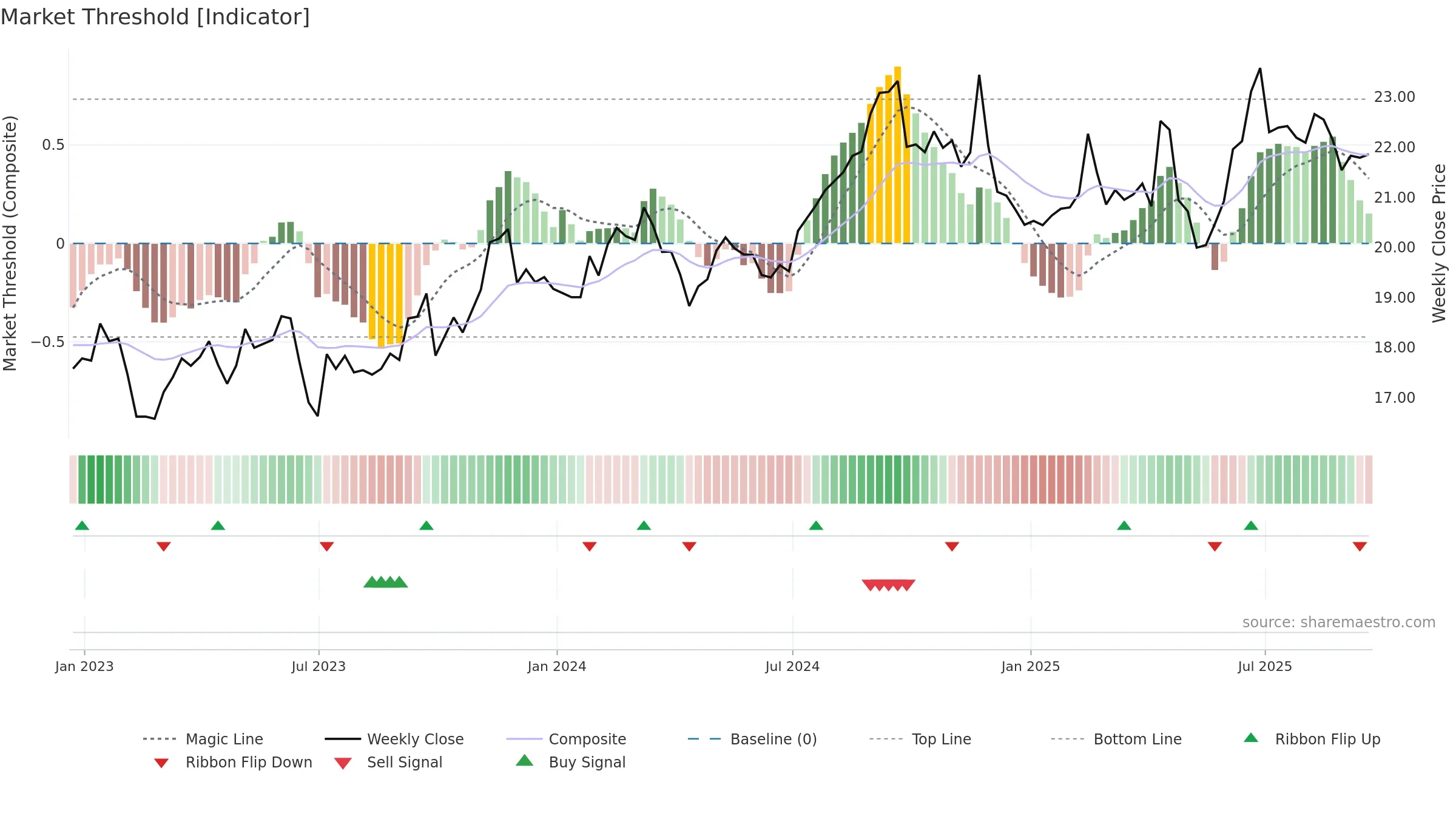This screenshot has width=1456, height=819.
Task: Click the flip-up triangle between Jan and Jul 2025
Action: click(1124, 525)
